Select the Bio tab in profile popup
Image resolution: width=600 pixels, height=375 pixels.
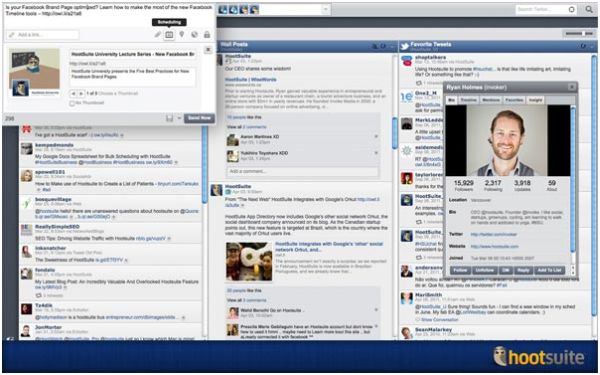click(452, 100)
